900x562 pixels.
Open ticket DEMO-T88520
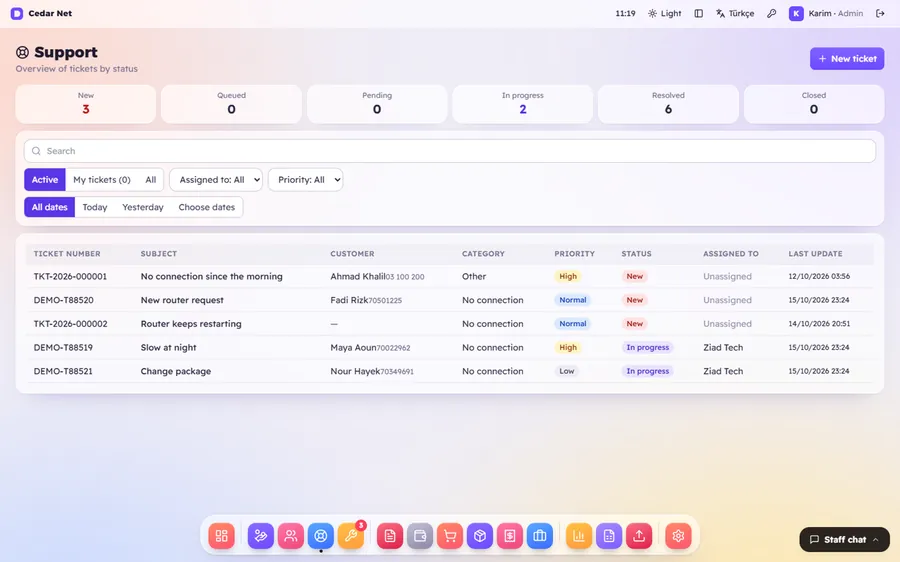64,300
